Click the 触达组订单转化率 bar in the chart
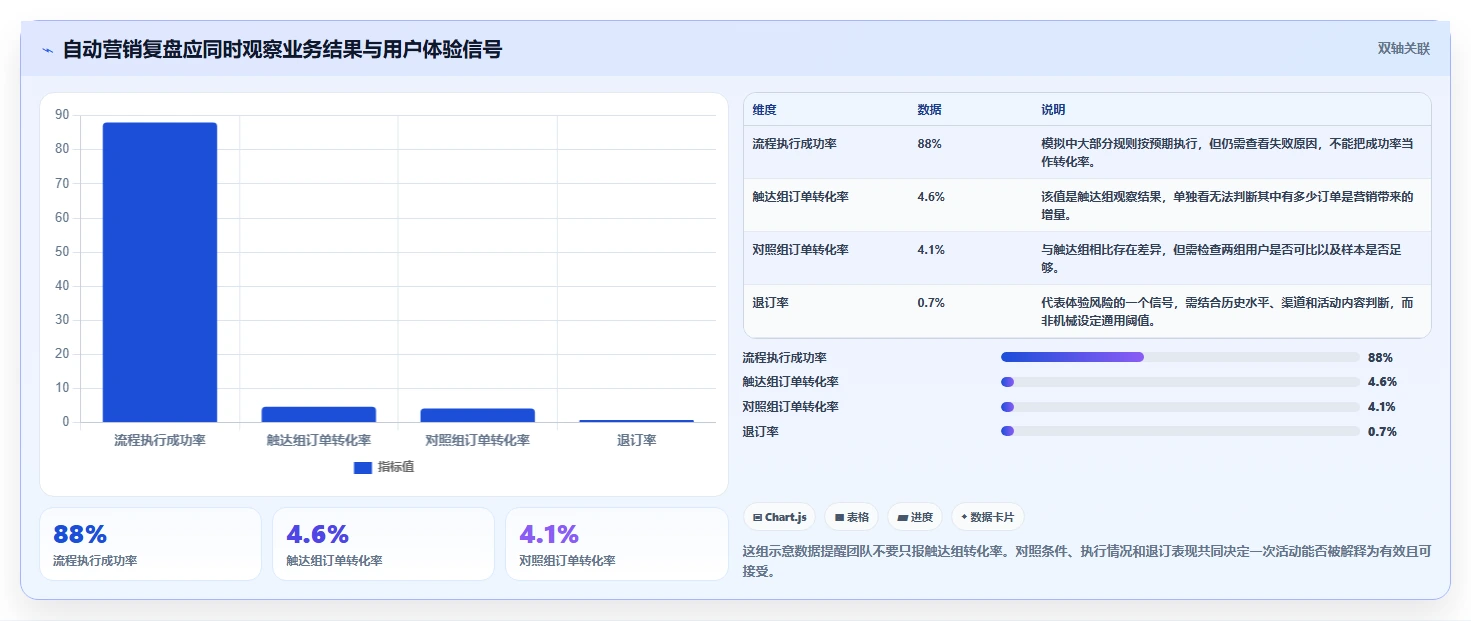 click(x=319, y=414)
